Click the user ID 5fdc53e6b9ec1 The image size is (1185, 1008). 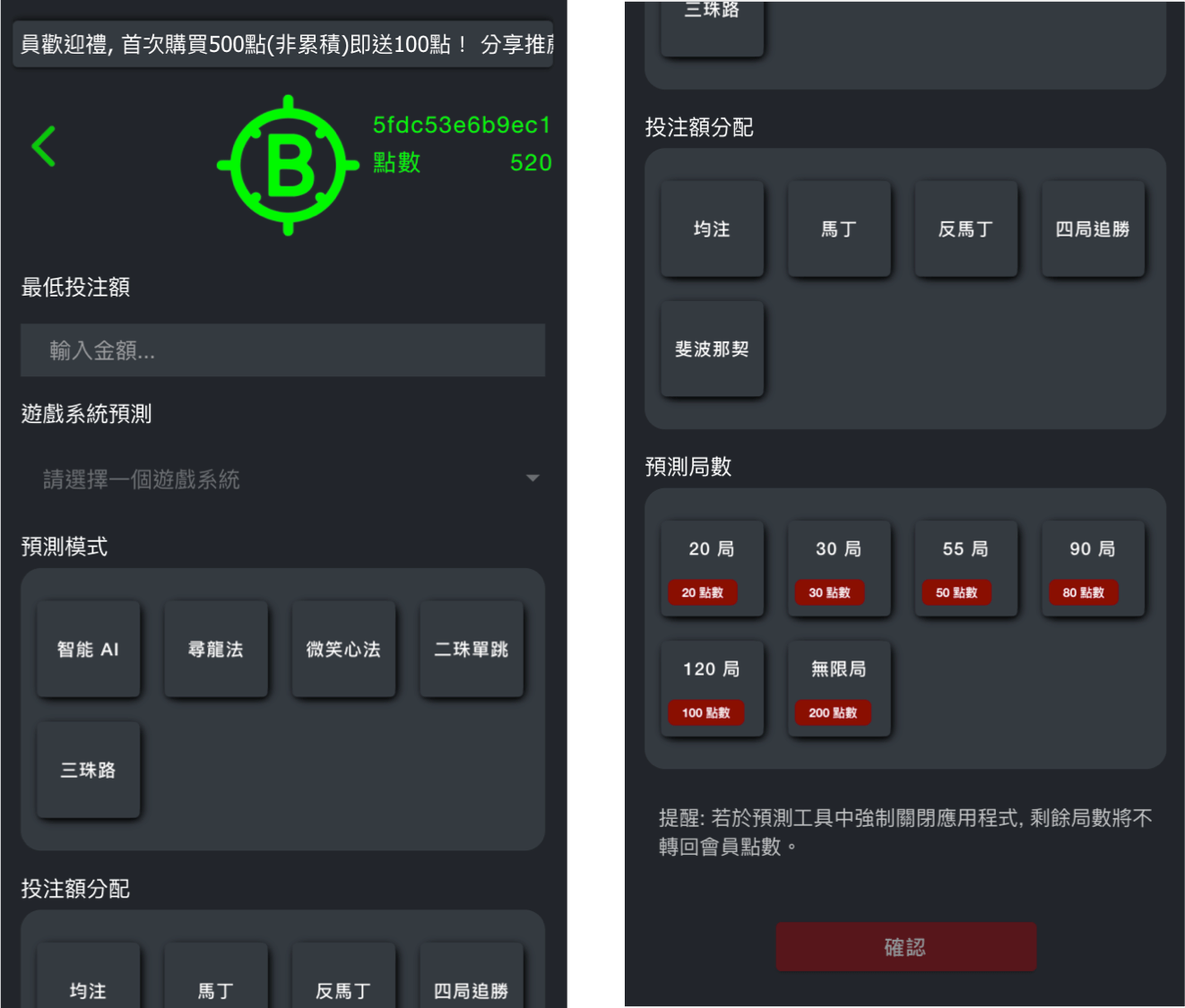pyautogui.click(x=462, y=125)
